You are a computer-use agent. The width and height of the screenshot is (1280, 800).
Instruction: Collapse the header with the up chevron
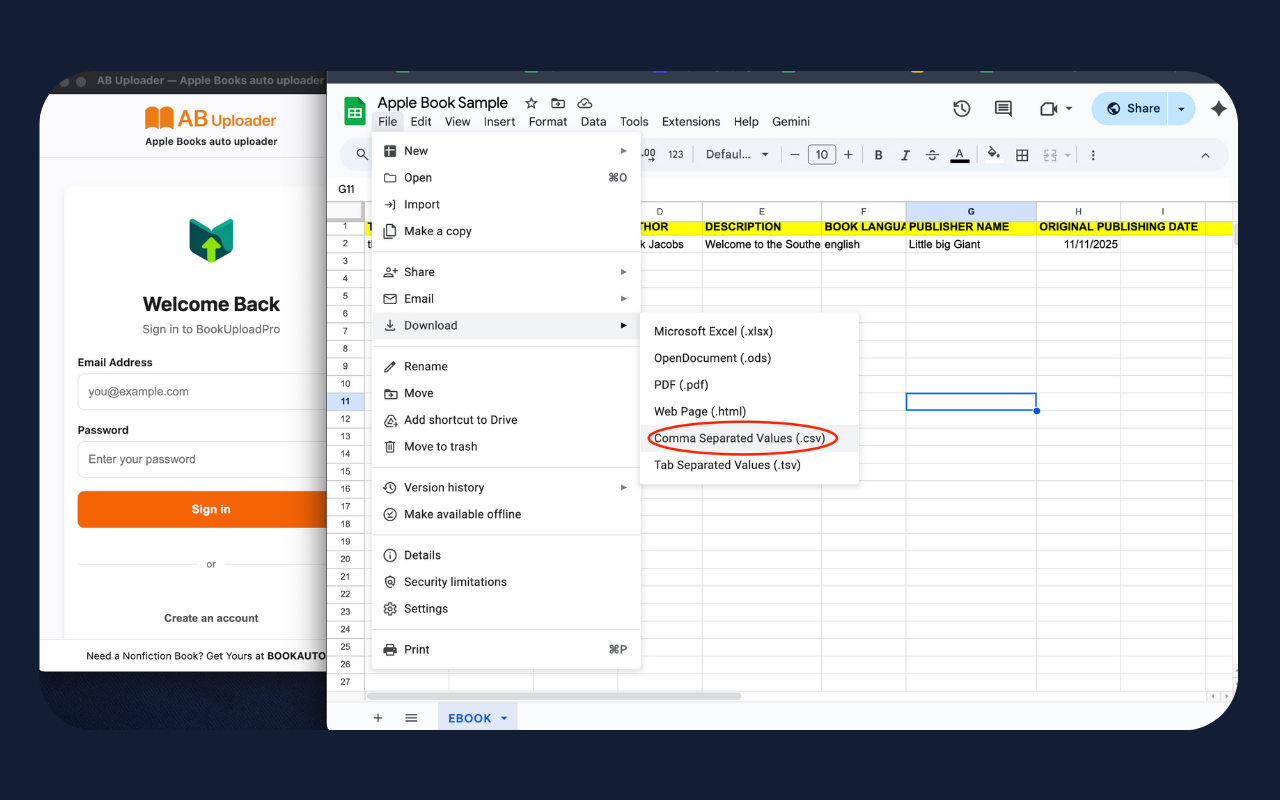1205,155
